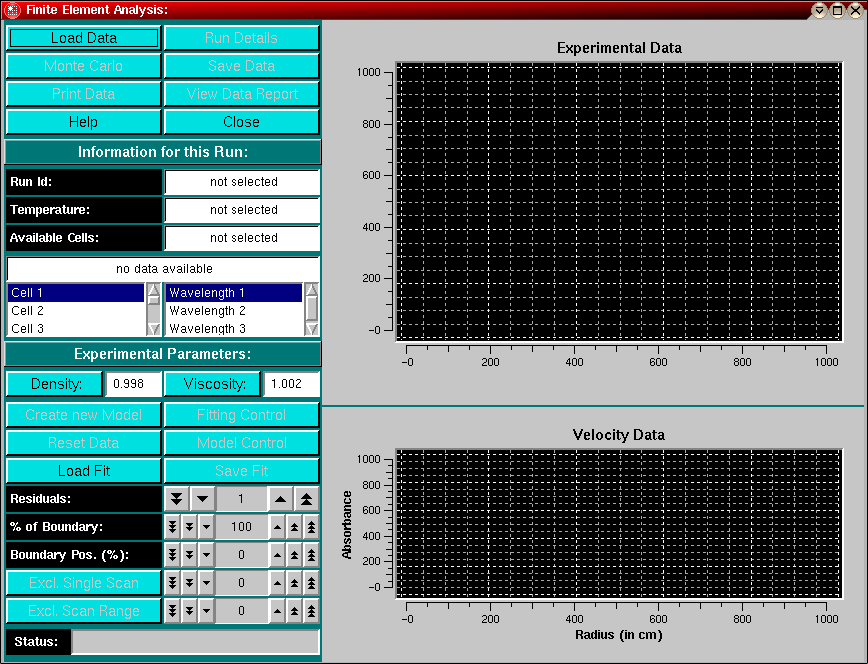Click the Residuals single up arrow
The image size is (868, 664).
click(x=280, y=498)
